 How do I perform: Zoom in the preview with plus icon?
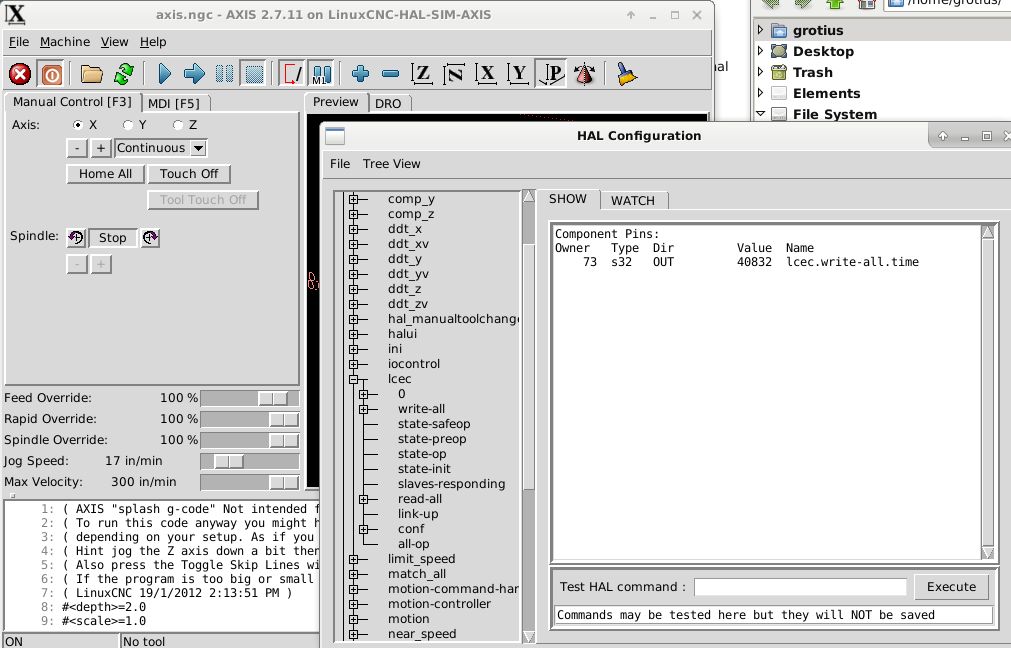(x=360, y=74)
